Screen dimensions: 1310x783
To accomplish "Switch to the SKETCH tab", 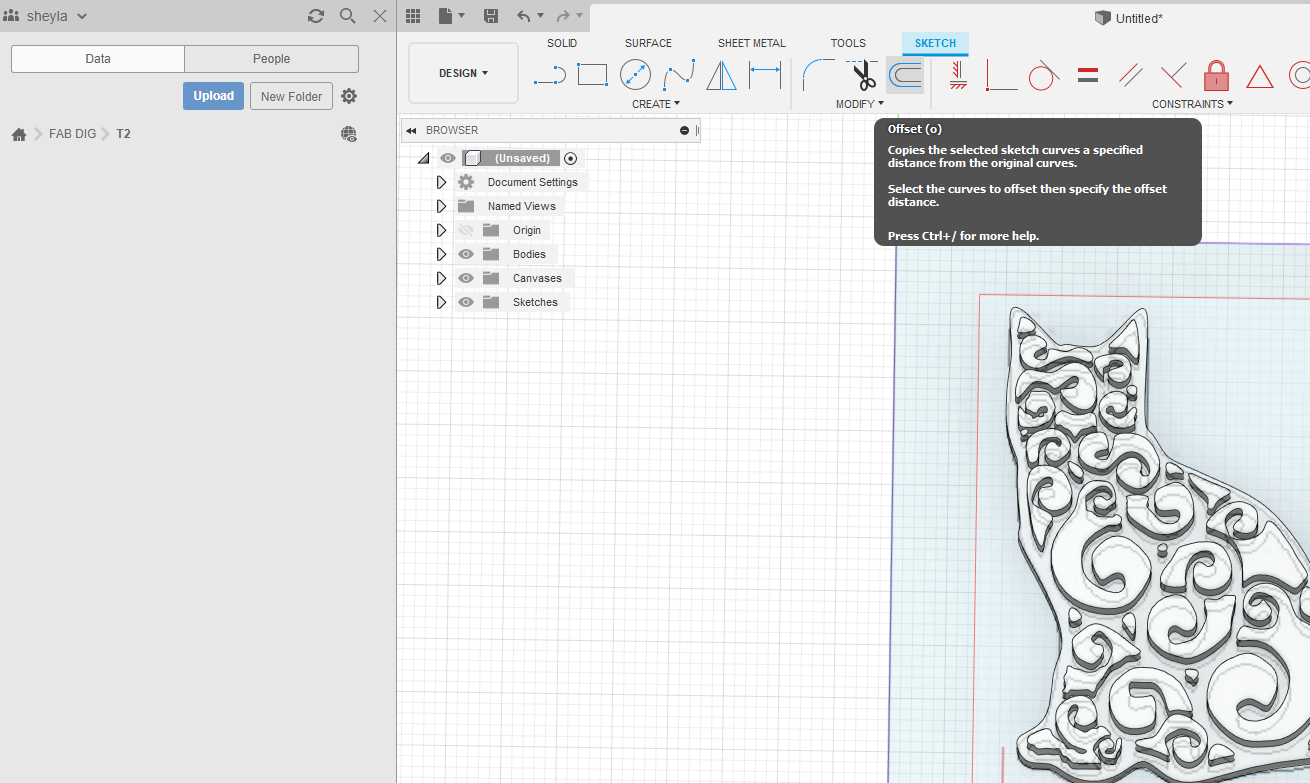I will 935,43.
